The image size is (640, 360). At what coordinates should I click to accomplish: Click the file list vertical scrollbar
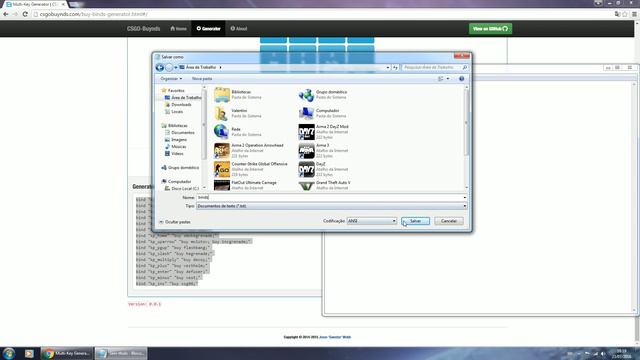coord(466,122)
